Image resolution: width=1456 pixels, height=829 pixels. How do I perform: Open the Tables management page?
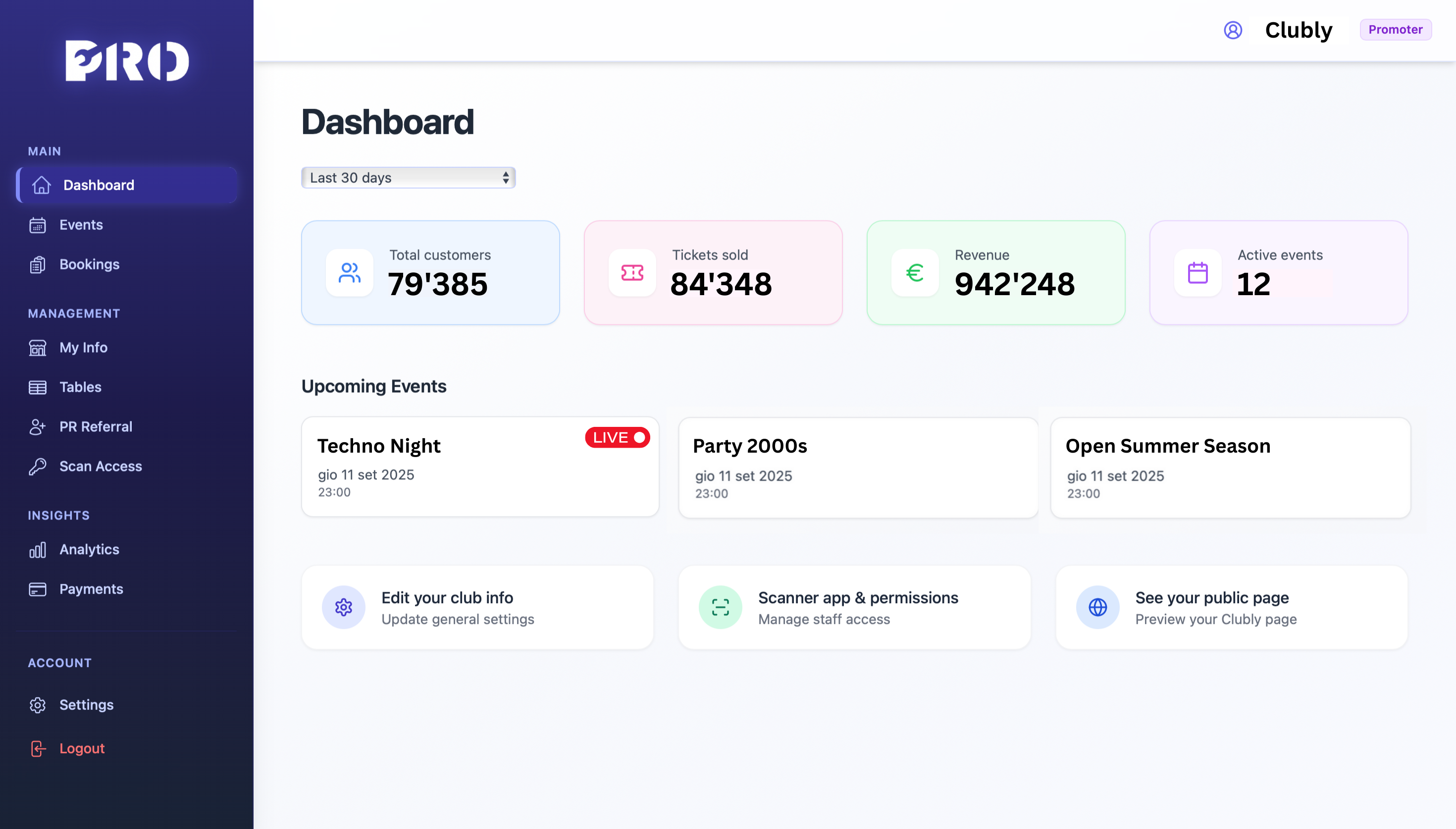pos(80,387)
